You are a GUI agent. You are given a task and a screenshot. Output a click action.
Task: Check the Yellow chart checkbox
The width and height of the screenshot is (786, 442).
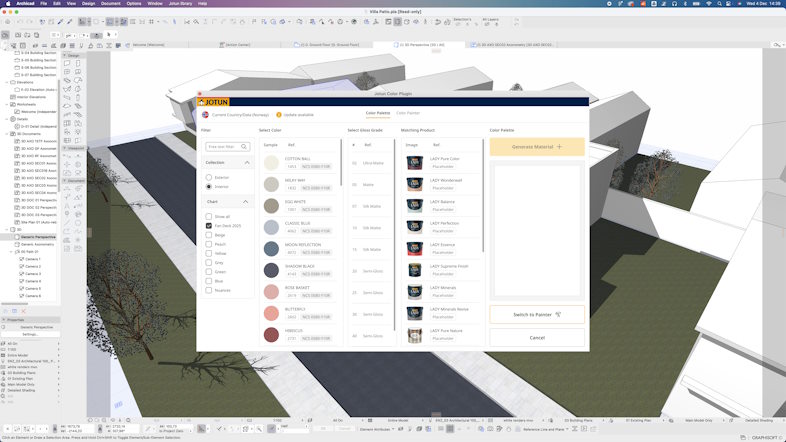coord(209,253)
